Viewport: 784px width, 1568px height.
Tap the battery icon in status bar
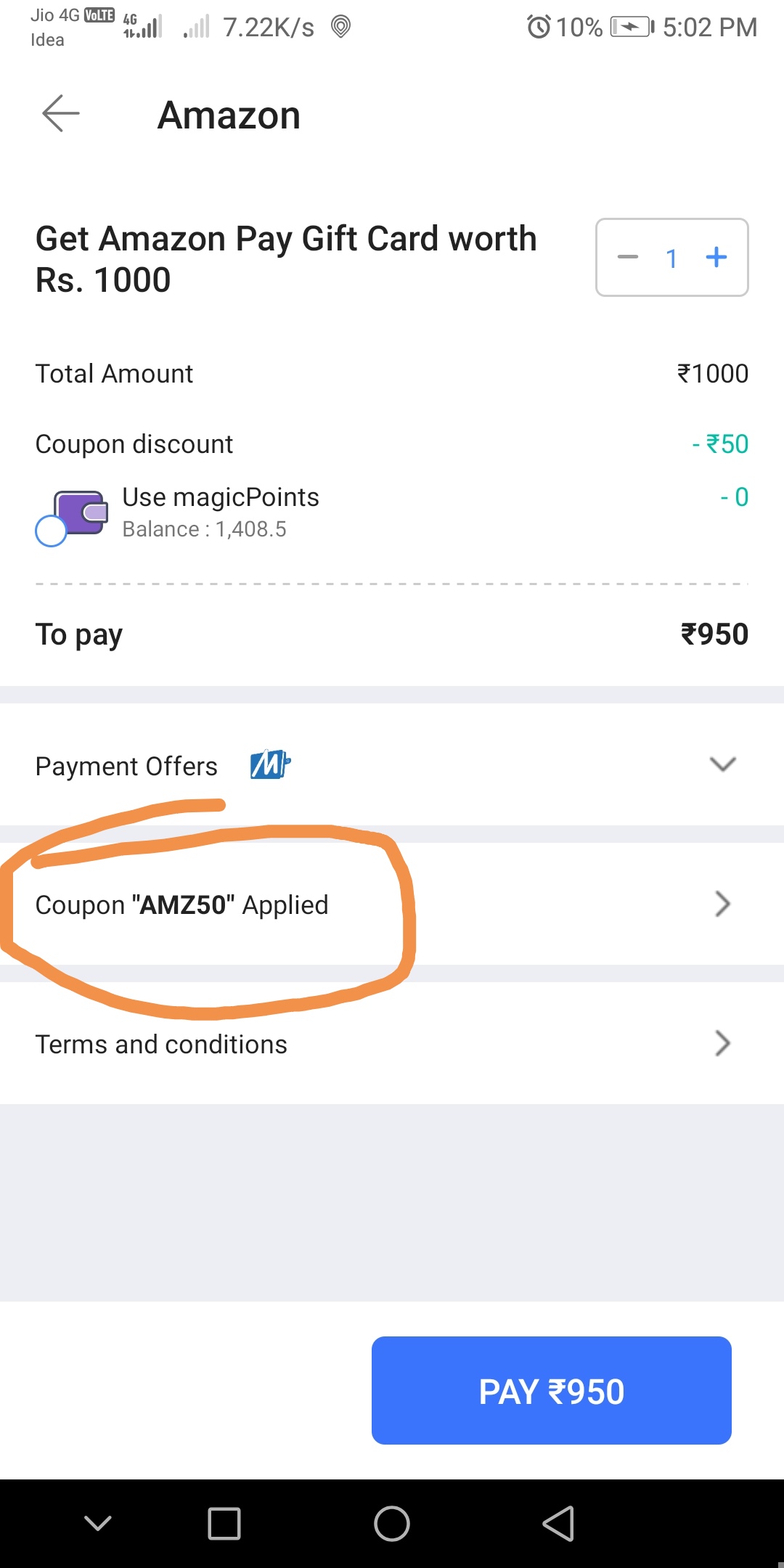[632, 28]
